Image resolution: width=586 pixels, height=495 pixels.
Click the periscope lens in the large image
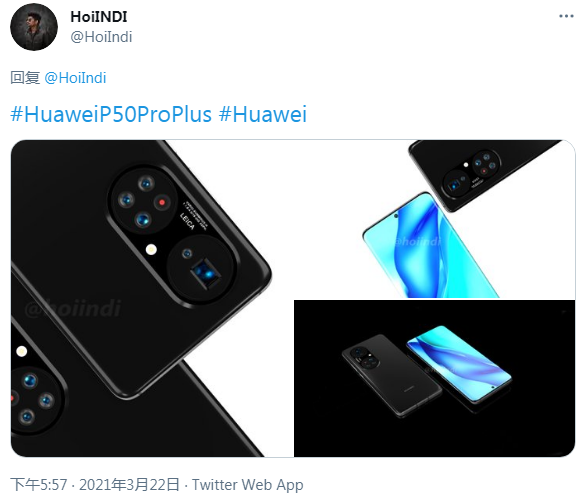tap(205, 272)
